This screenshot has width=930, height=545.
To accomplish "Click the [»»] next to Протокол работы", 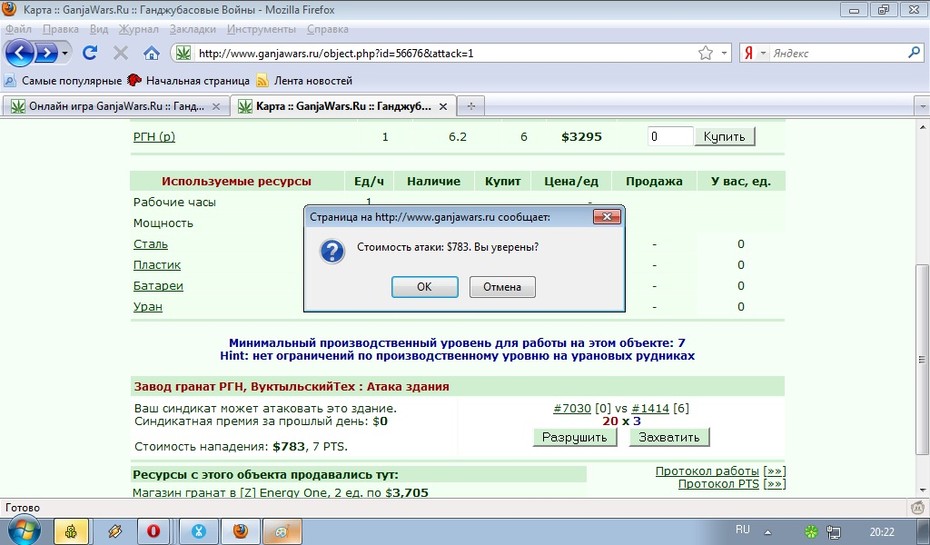I will (775, 471).
